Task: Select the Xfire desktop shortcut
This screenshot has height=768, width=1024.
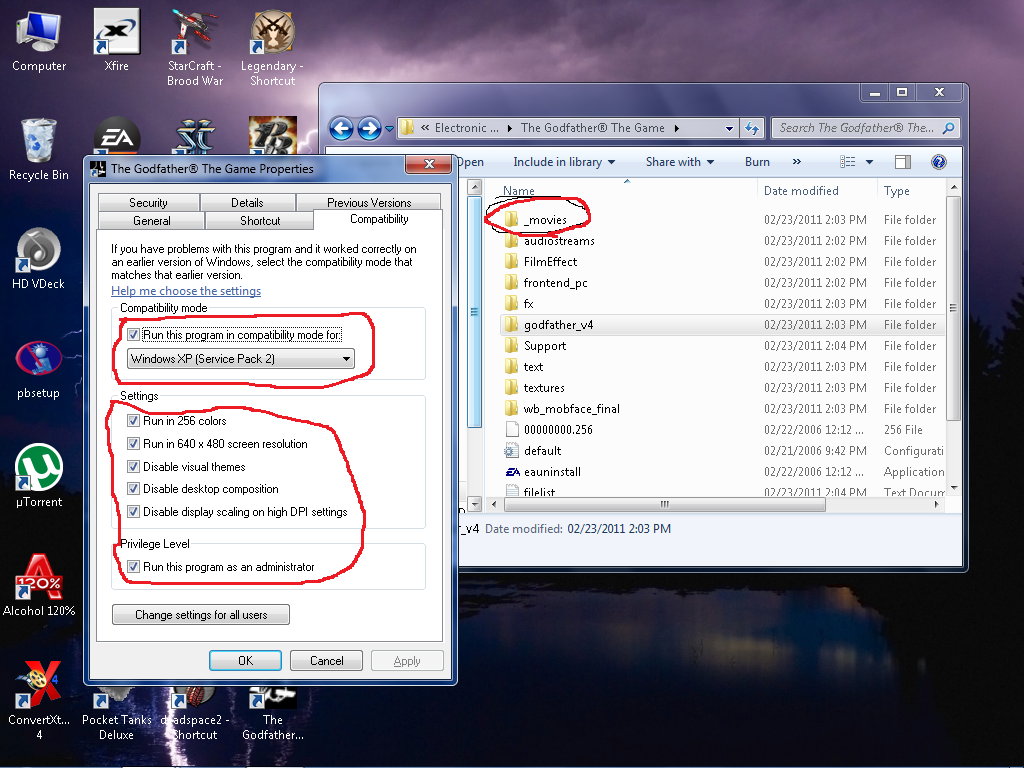Action: (x=116, y=40)
